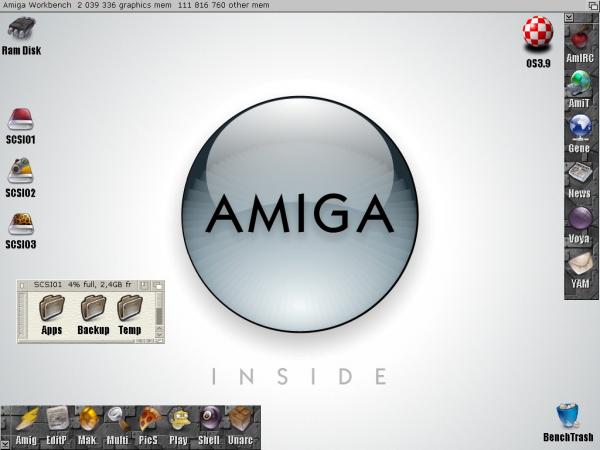
Task: Open the Apps folder in SCSI01 window
Action: 52,315
